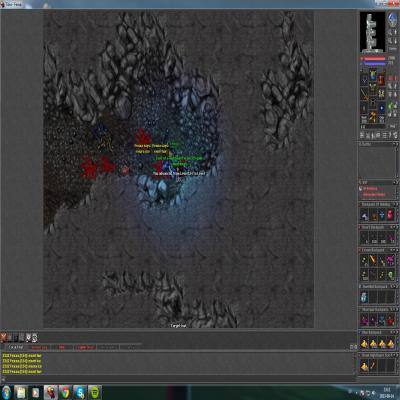Click the red-handled tool in bottom backpack
Screen dimensions: 400x400
point(373,365)
